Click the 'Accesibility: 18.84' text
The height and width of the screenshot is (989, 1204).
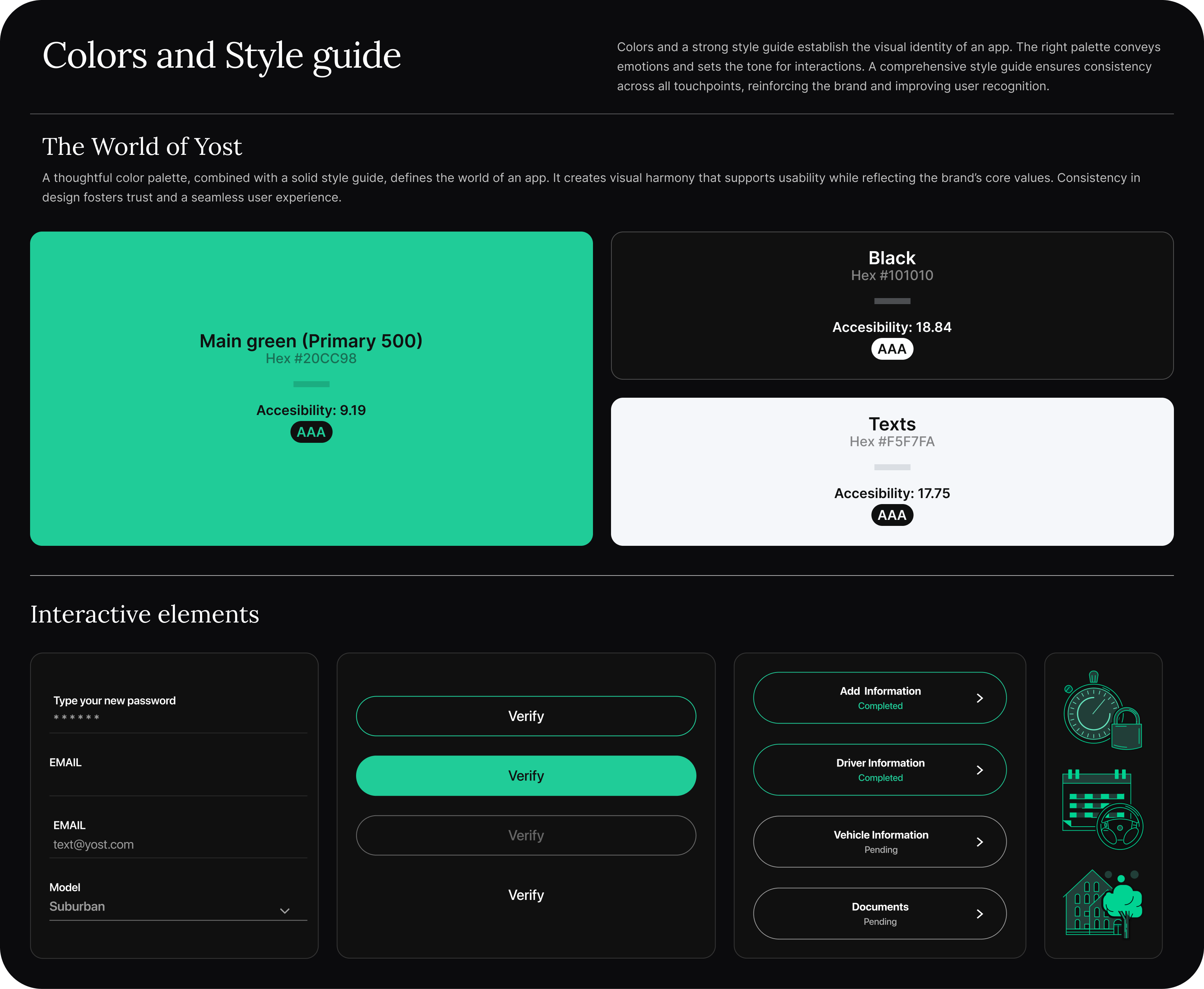tap(892, 327)
